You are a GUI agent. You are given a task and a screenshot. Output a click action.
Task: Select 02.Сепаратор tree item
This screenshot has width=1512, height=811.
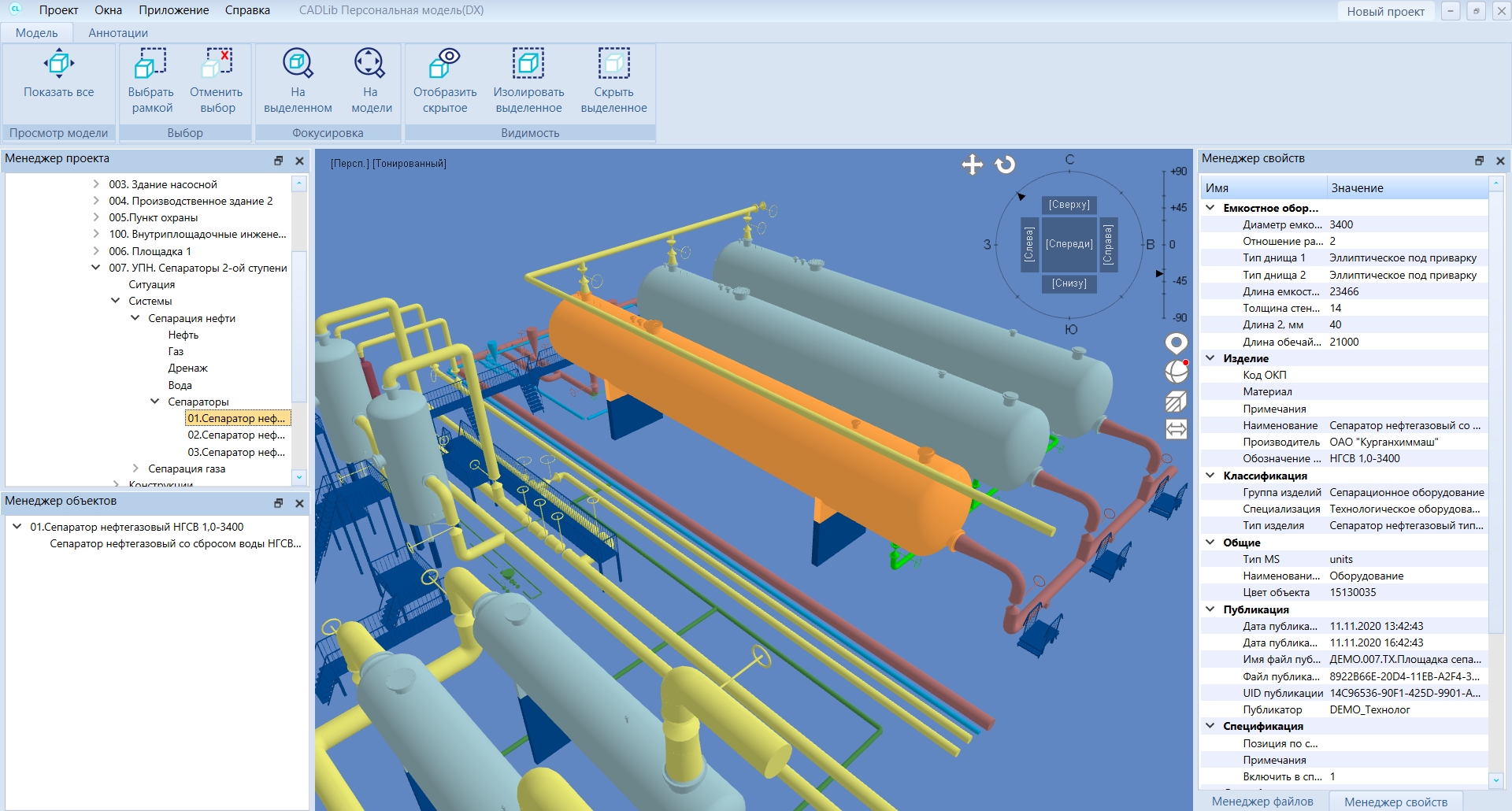pyautogui.click(x=236, y=435)
